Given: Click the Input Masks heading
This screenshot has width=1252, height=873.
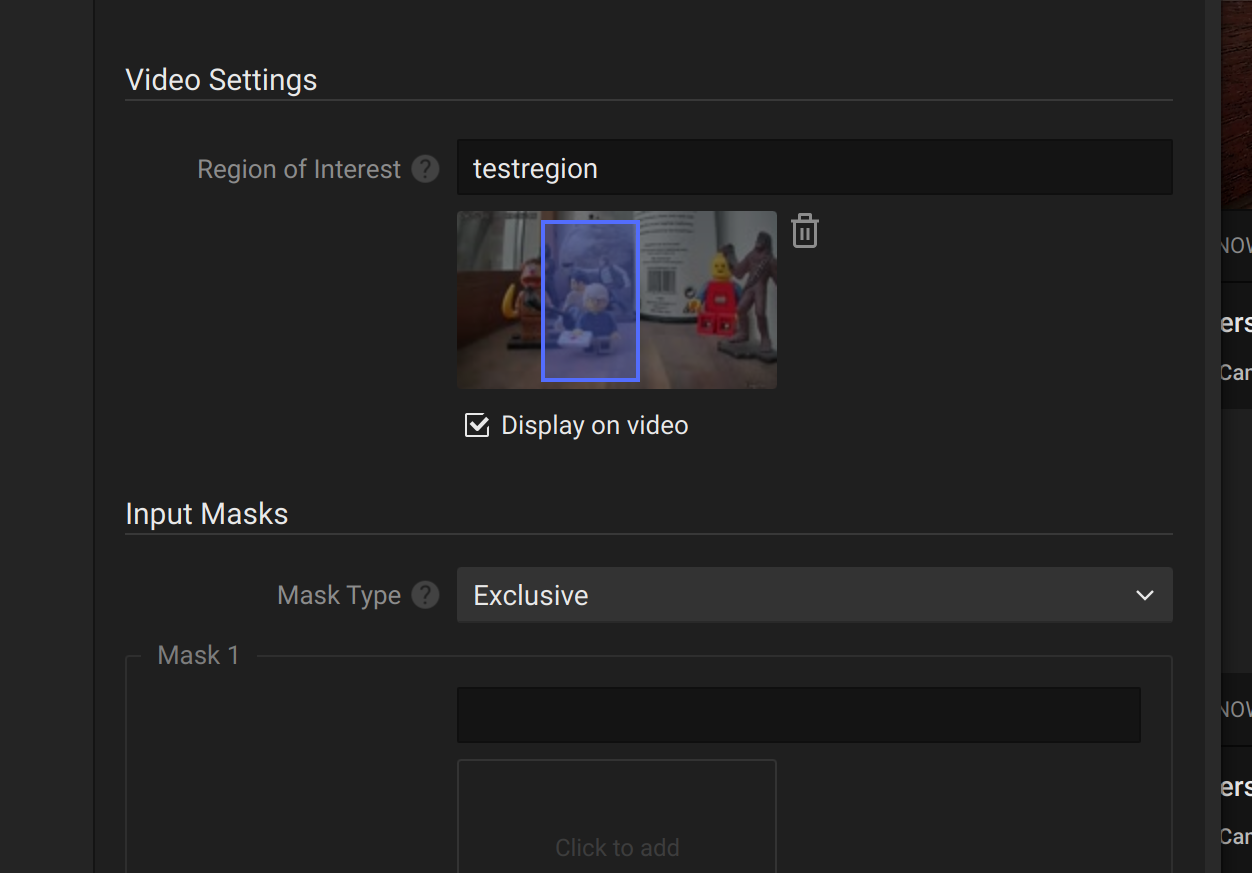Looking at the screenshot, I should pos(207,514).
